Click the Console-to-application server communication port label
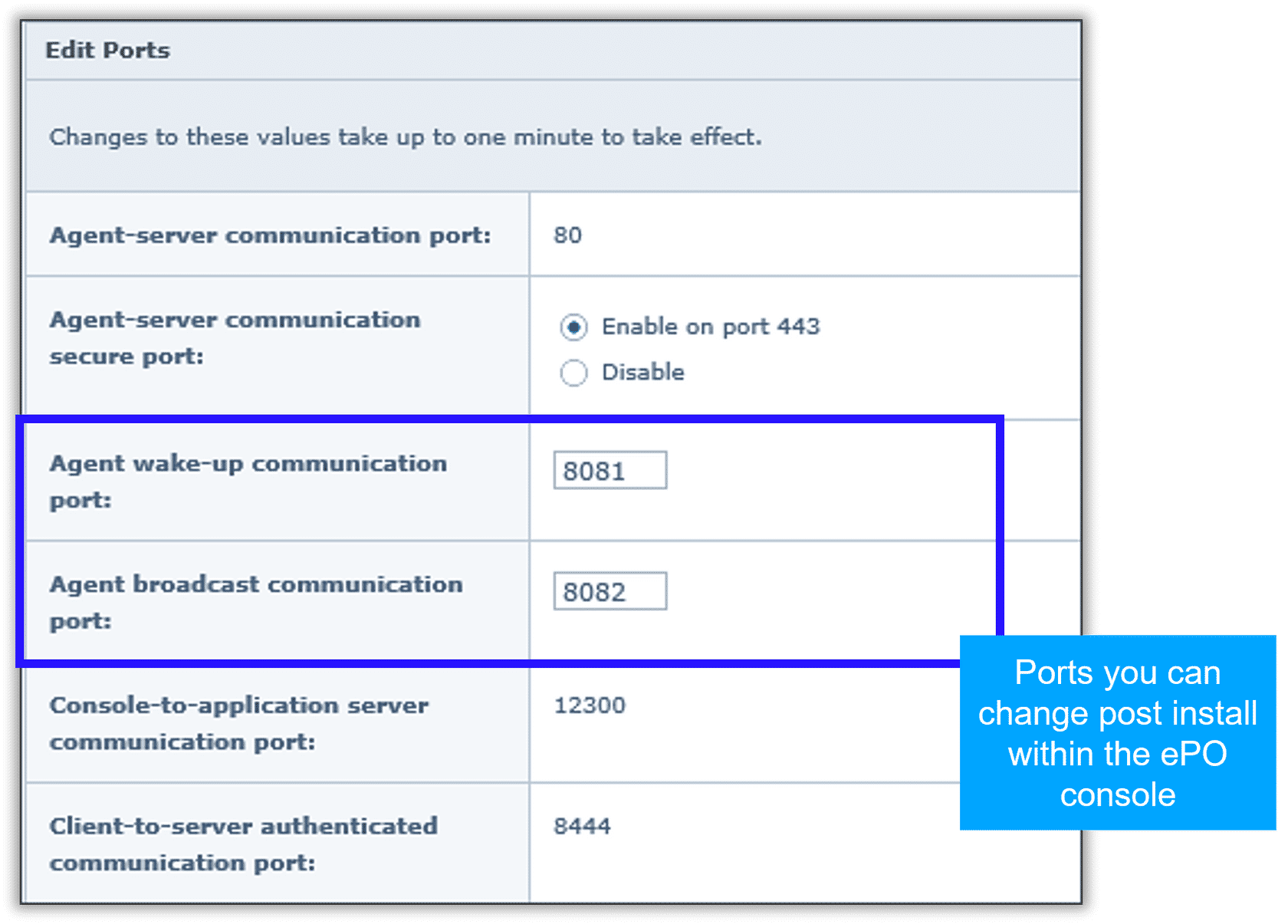 238,723
